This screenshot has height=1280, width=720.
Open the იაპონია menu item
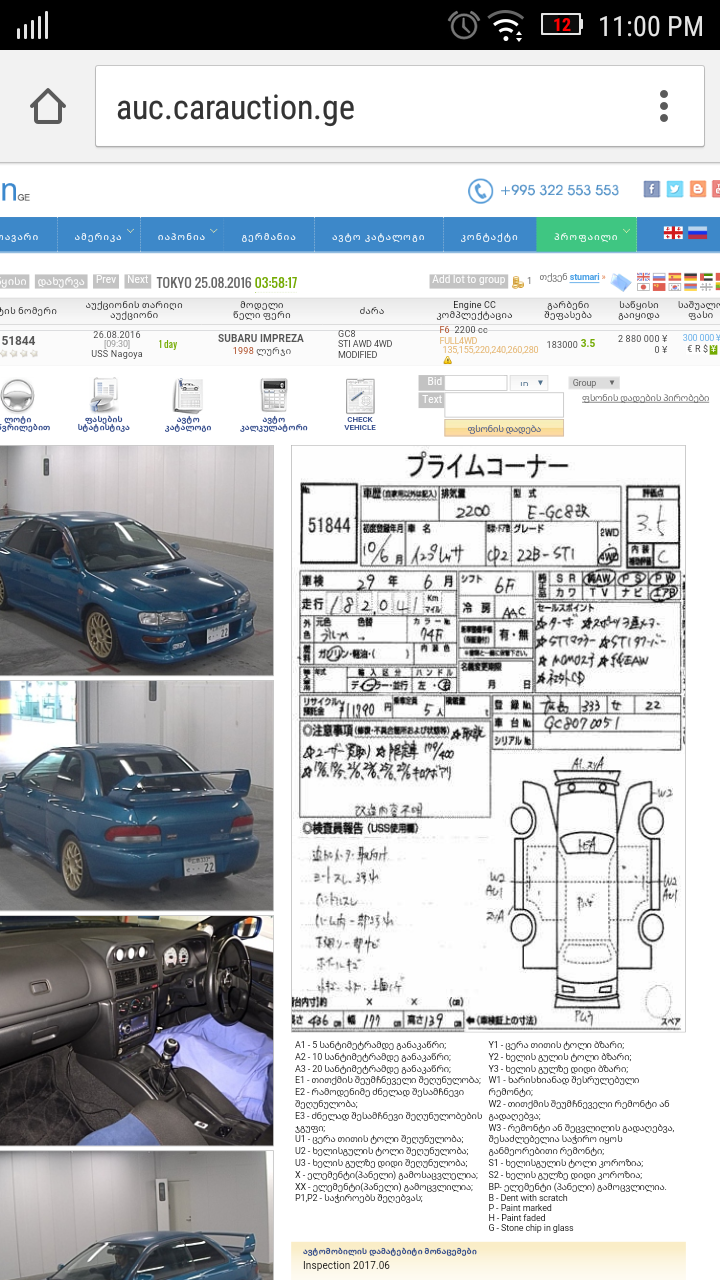pyautogui.click(x=181, y=237)
